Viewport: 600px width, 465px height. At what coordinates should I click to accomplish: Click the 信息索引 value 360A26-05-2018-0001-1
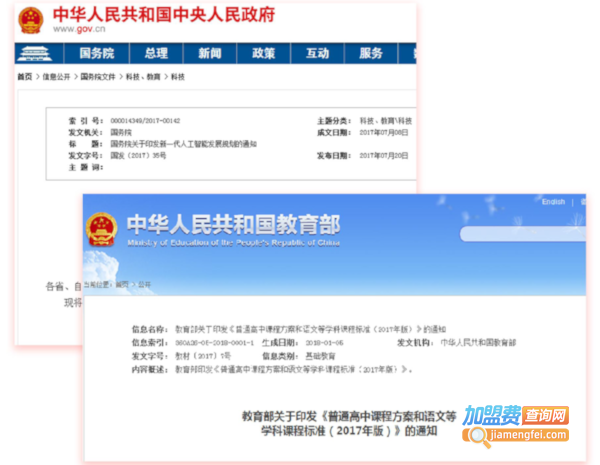(214, 343)
